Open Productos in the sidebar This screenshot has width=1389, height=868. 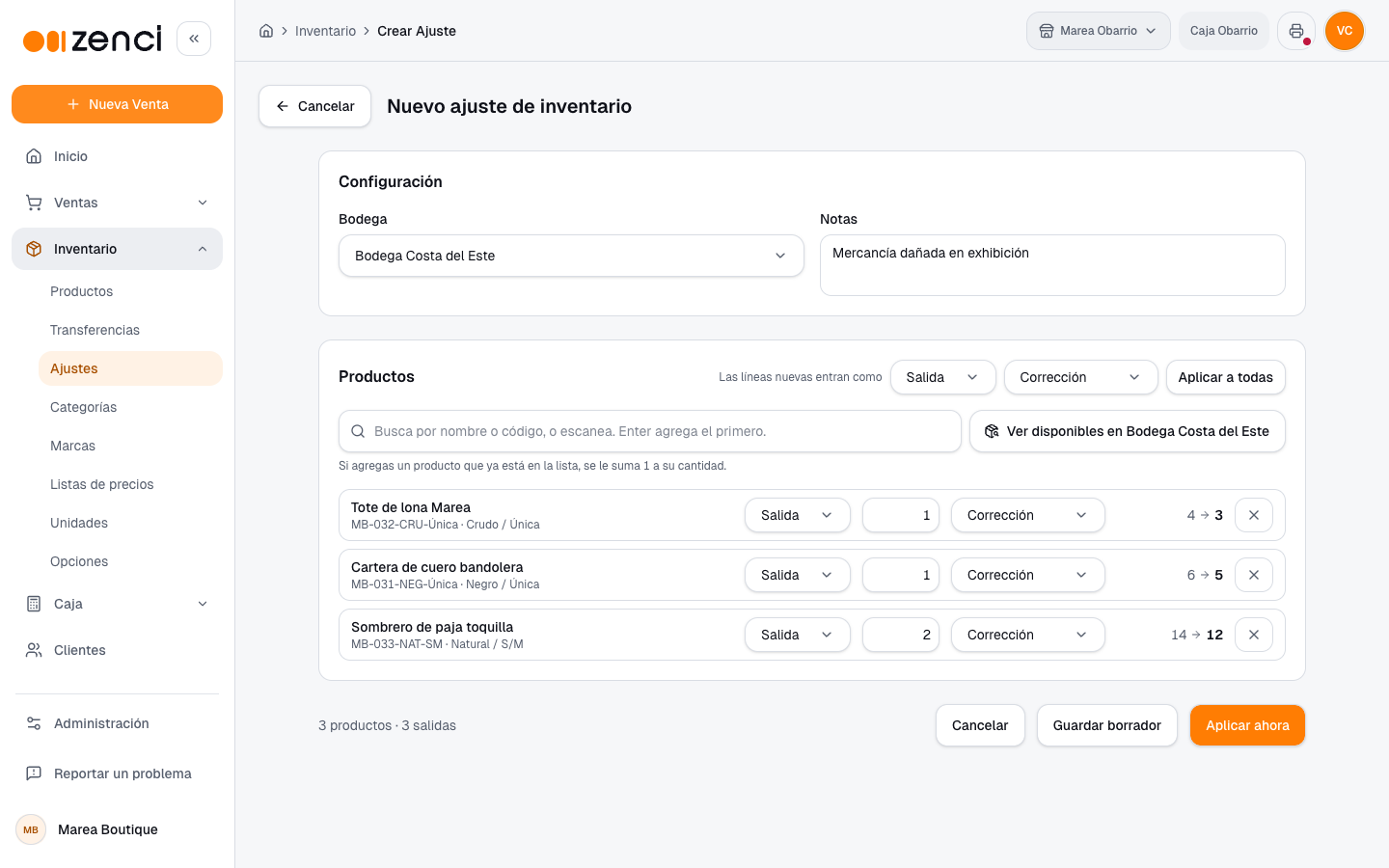pyautogui.click(x=130, y=291)
